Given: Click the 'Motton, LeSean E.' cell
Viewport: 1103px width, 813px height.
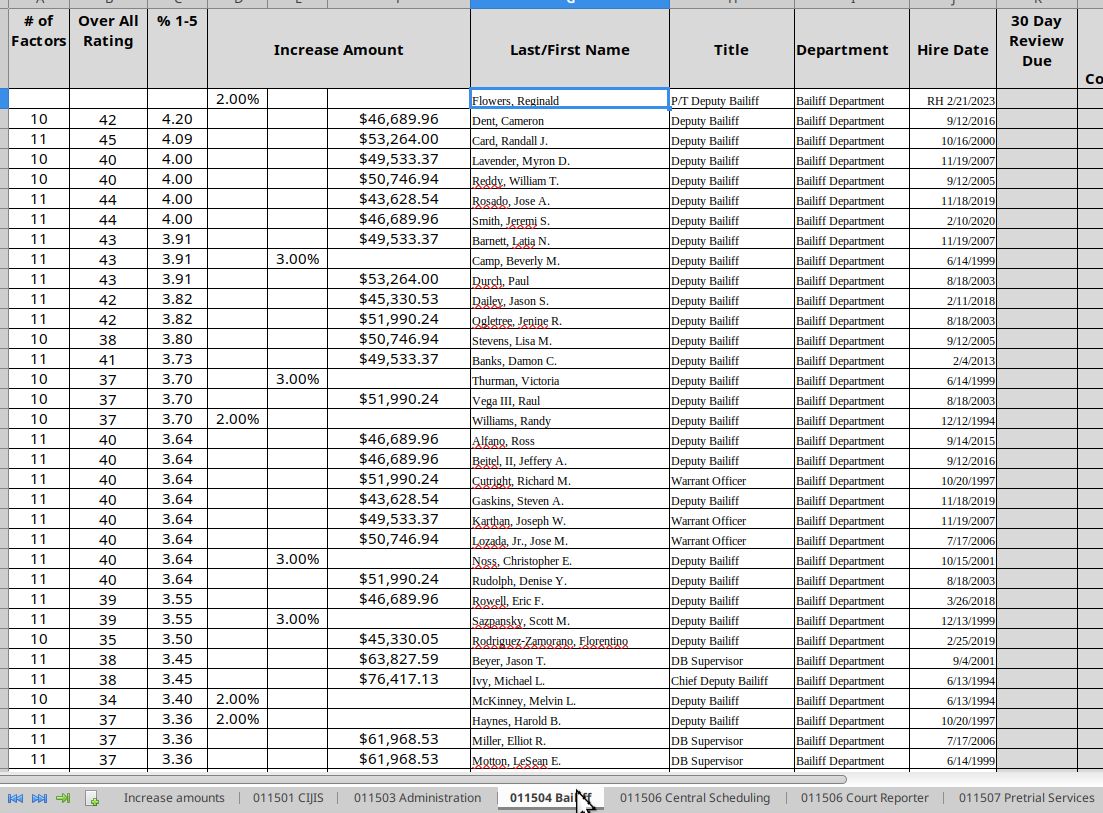Looking at the screenshot, I should pos(569,761).
